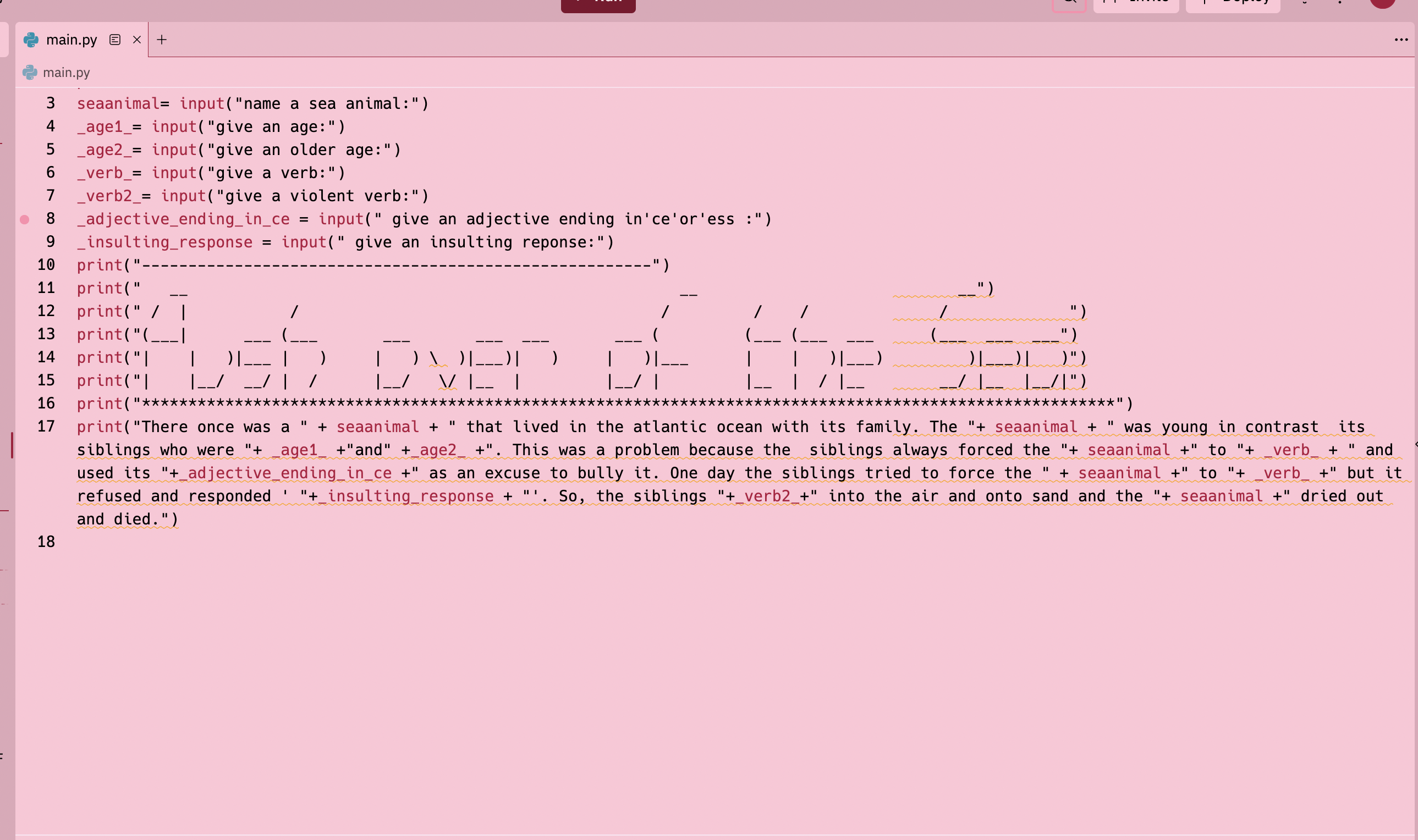
Task: Click "There once was a" text on line 17
Action: click(216, 427)
